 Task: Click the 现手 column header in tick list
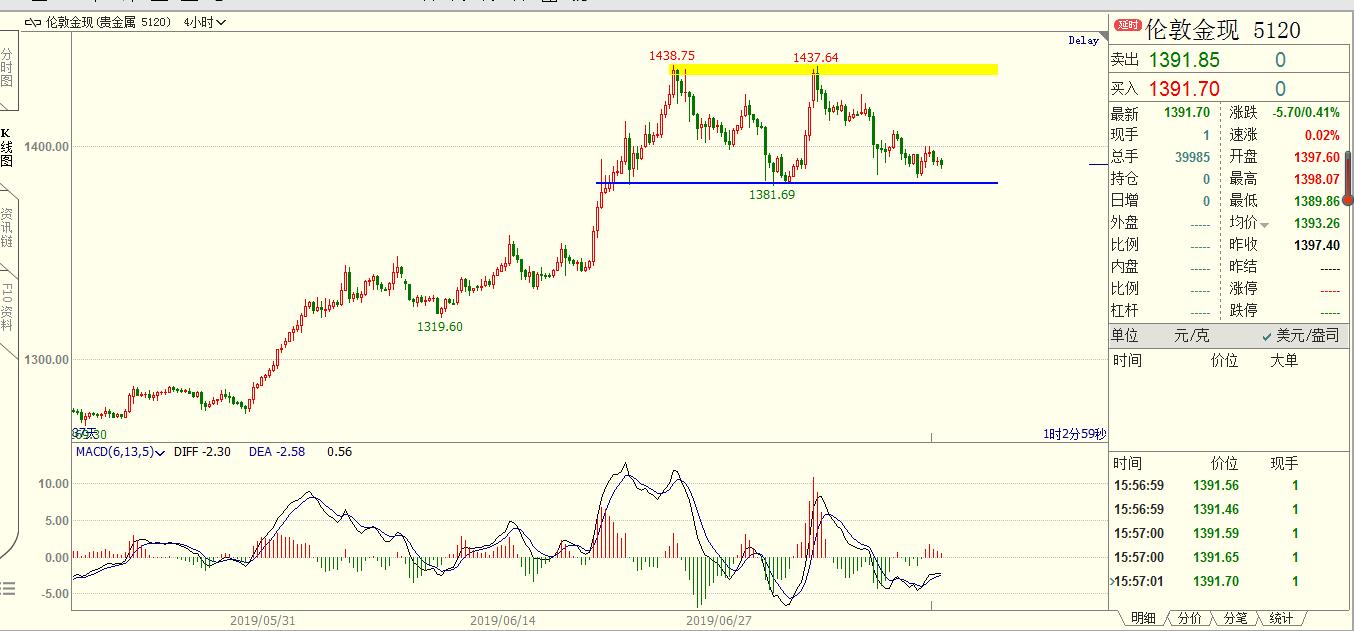pos(1284,463)
